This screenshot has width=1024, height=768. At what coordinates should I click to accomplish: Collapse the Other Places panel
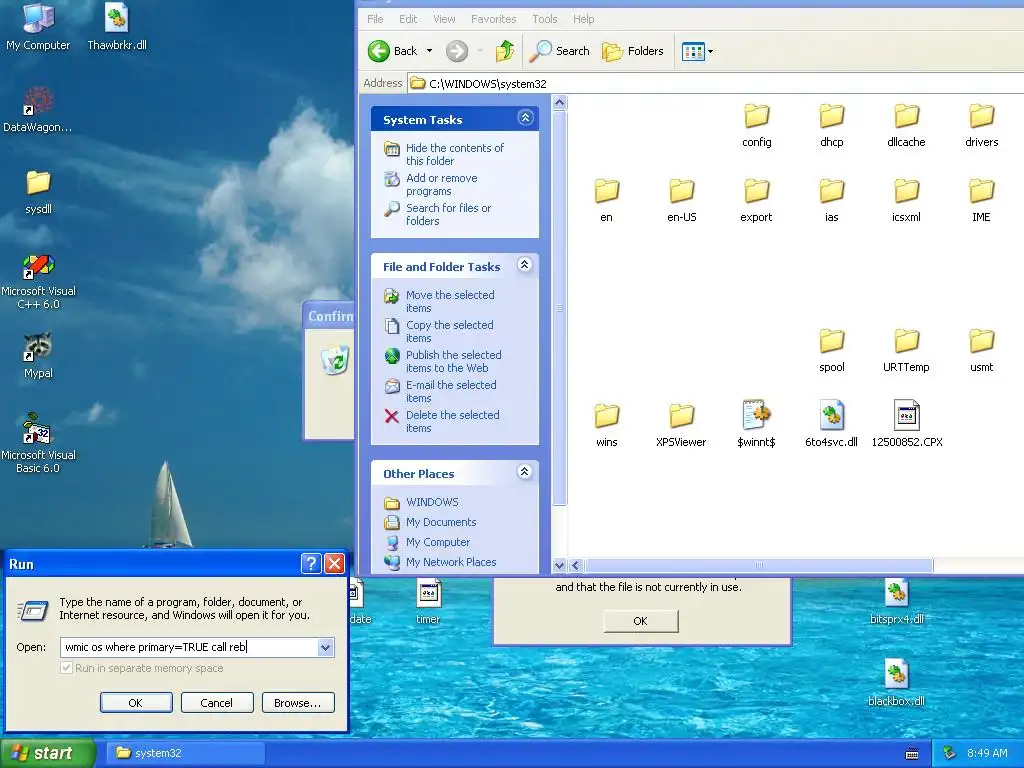[524, 472]
